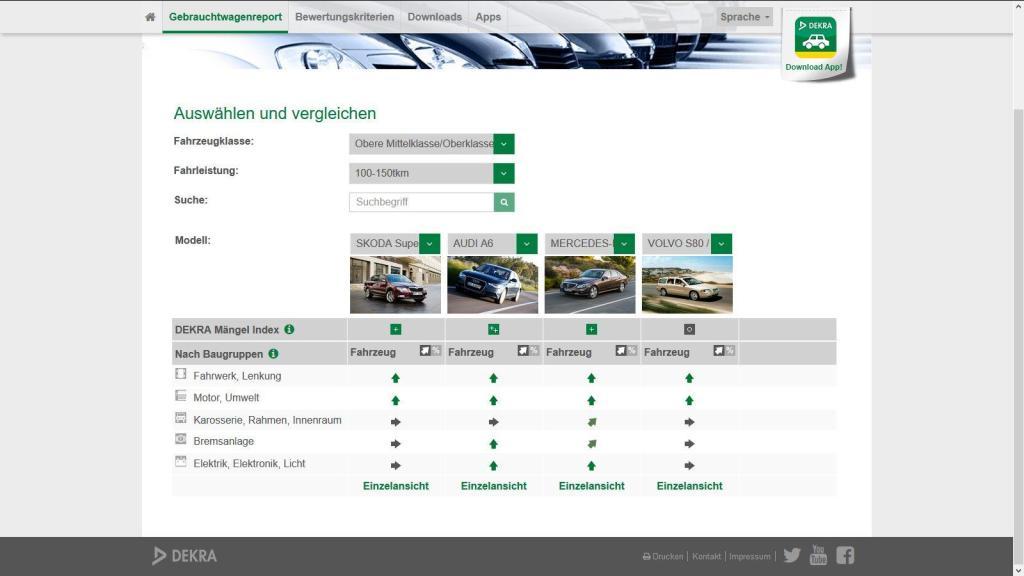Viewport: 1024px width, 576px height.
Task: Click the Volvo S80 grey Mängel Index icon
Action: [x=689, y=330]
